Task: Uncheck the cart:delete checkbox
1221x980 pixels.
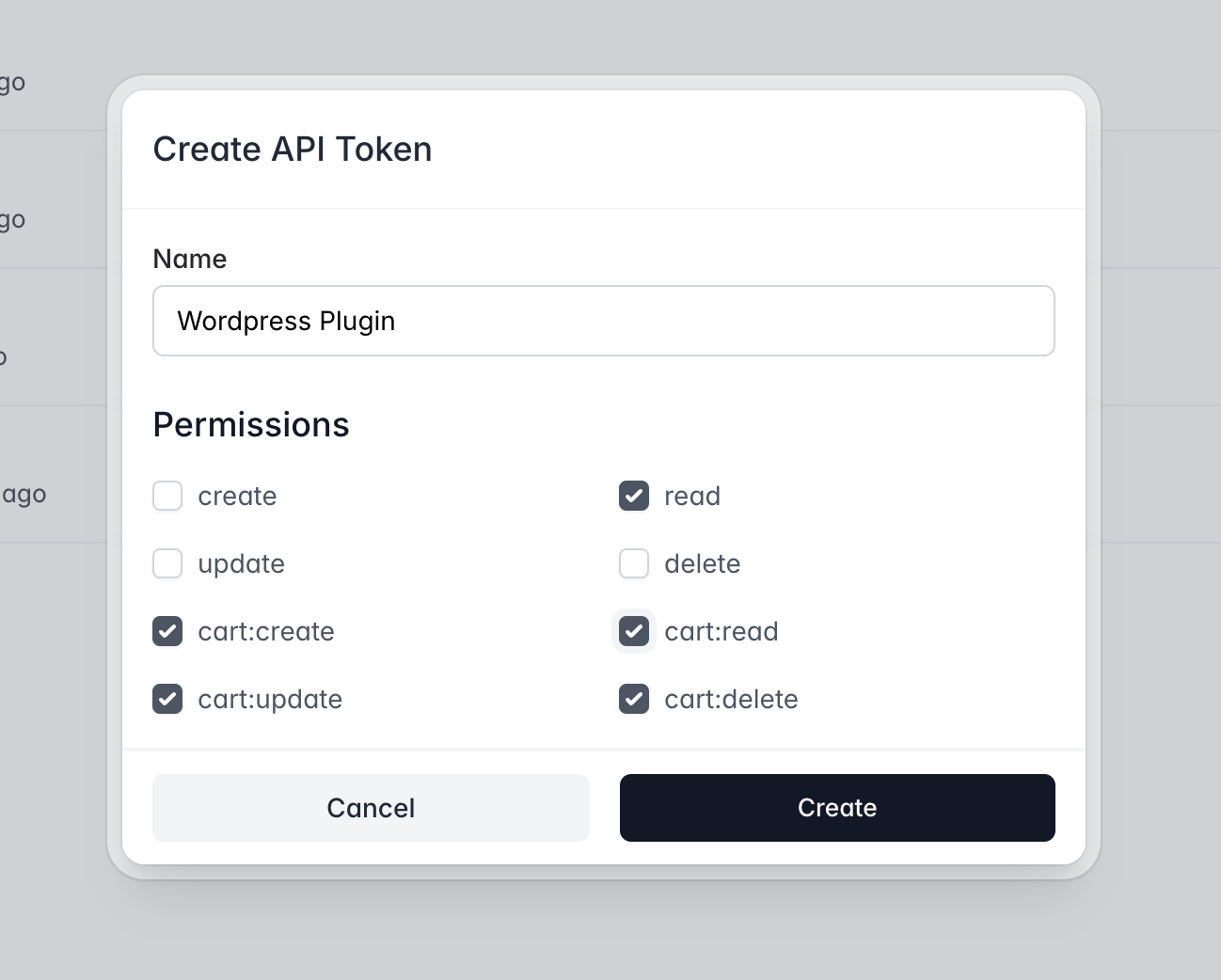Action: 634,699
